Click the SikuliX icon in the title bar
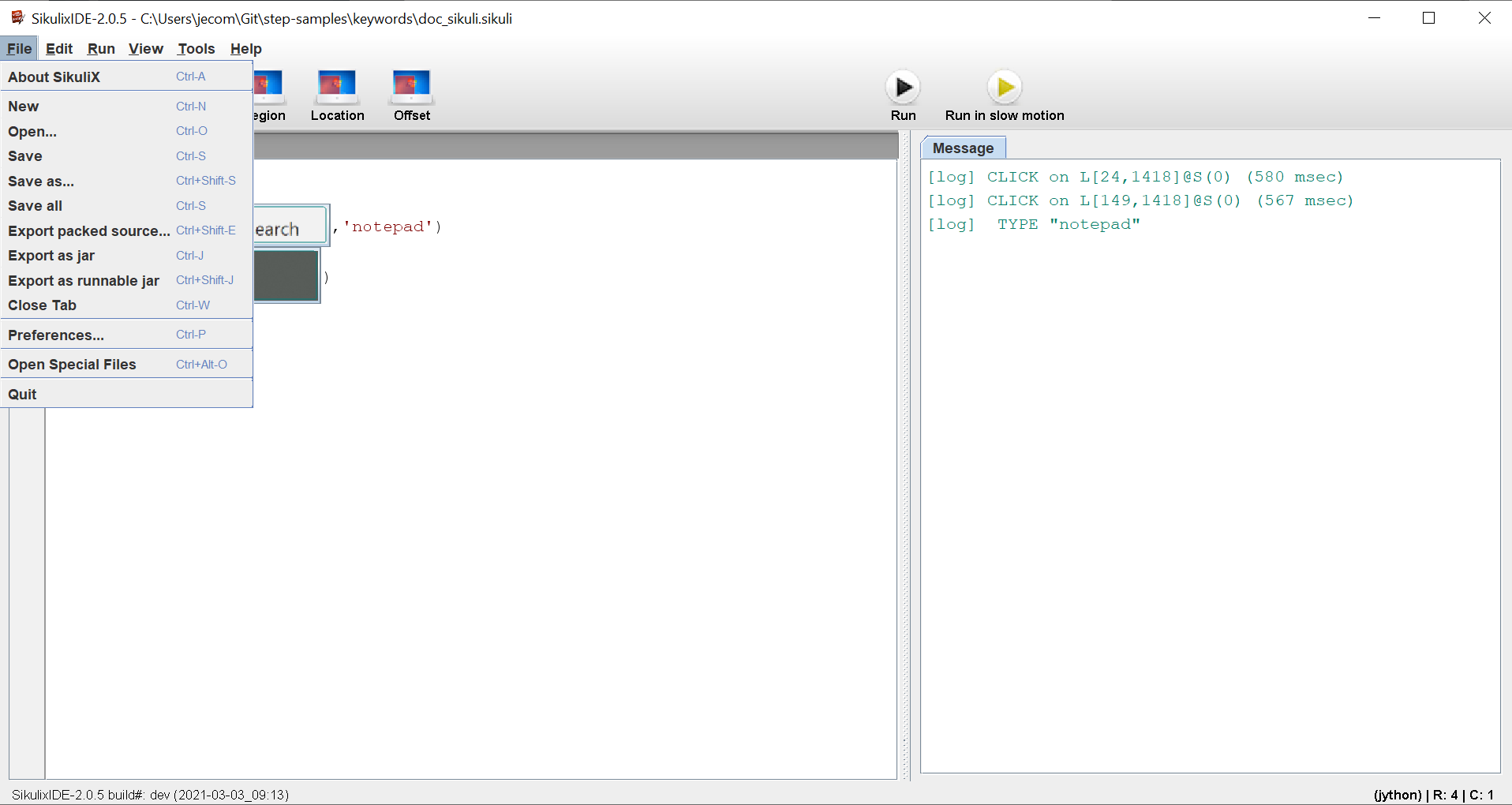This screenshot has width=1512, height=805. (x=17, y=17)
